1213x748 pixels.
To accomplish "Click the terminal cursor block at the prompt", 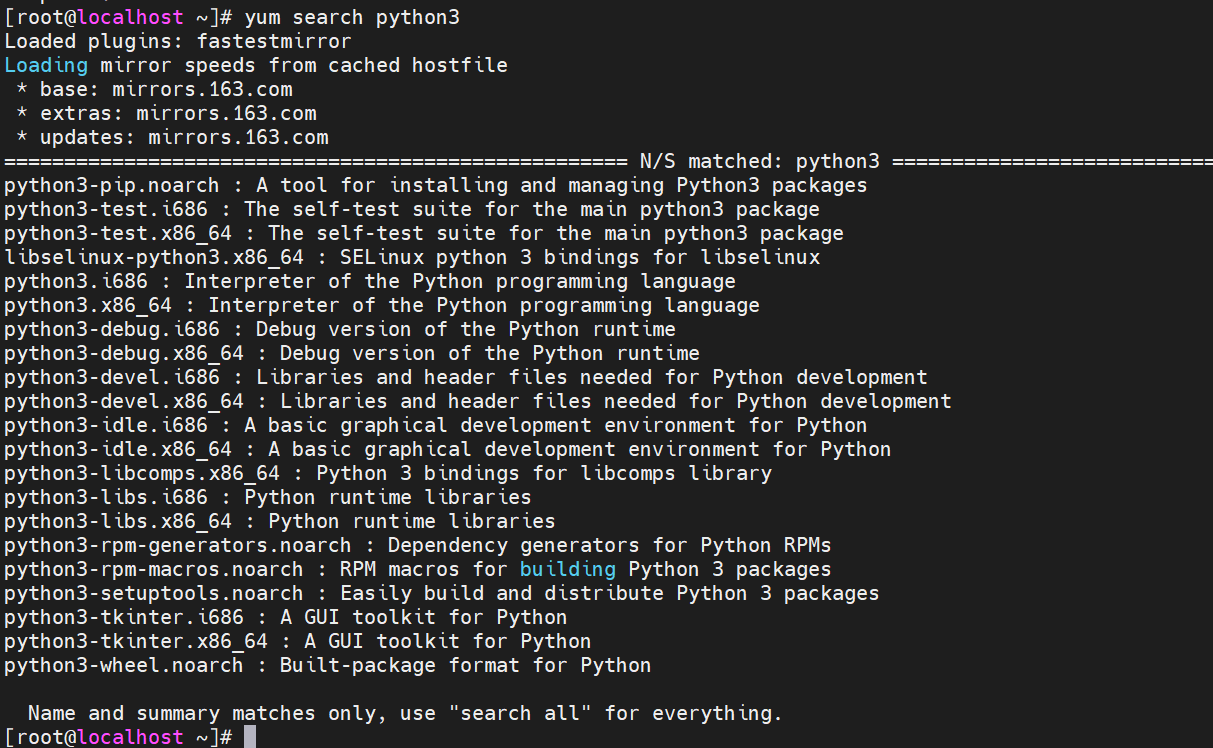I will (250, 737).
